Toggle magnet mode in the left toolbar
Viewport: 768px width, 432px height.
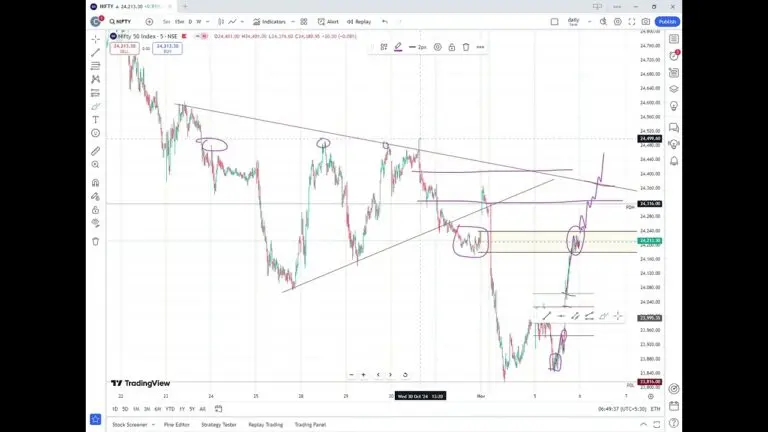click(x=96, y=183)
